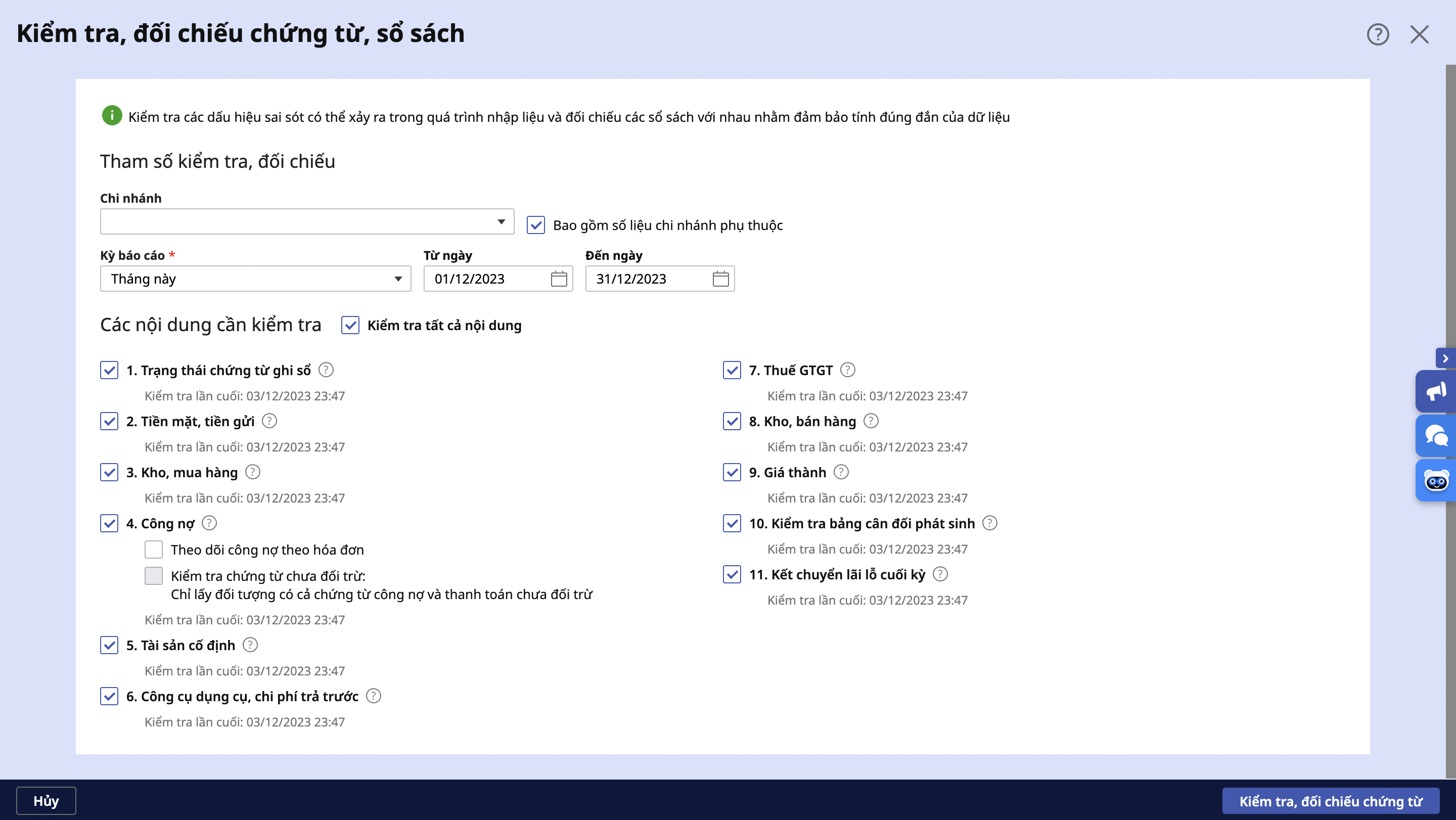Click the Đến ngày date field

660,279
